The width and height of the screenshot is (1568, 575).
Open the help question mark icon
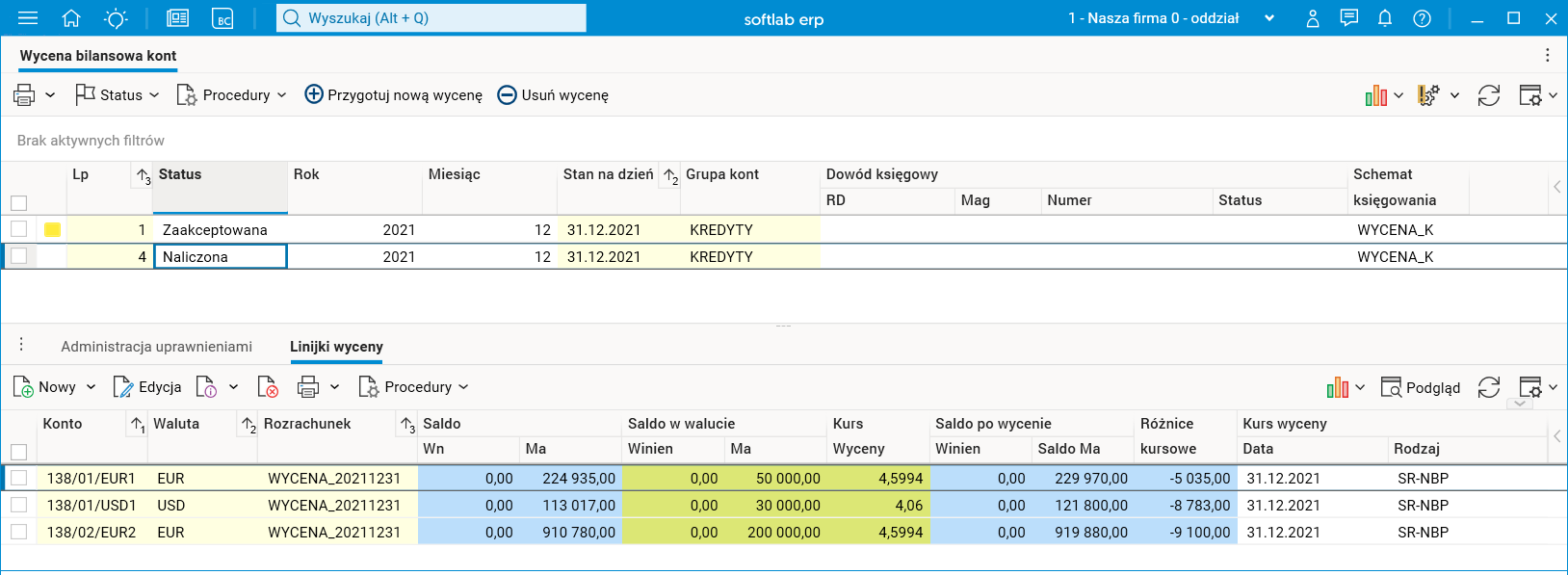click(1422, 18)
